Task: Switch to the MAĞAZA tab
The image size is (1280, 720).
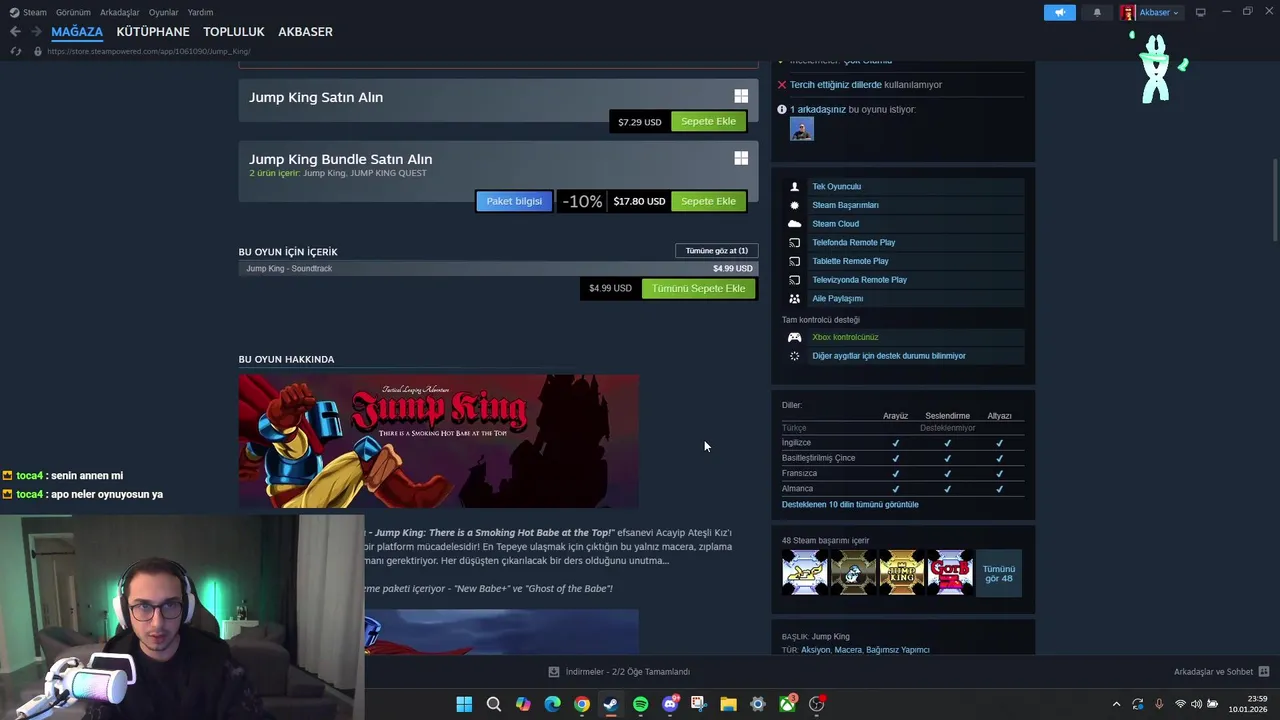Action: tap(77, 32)
